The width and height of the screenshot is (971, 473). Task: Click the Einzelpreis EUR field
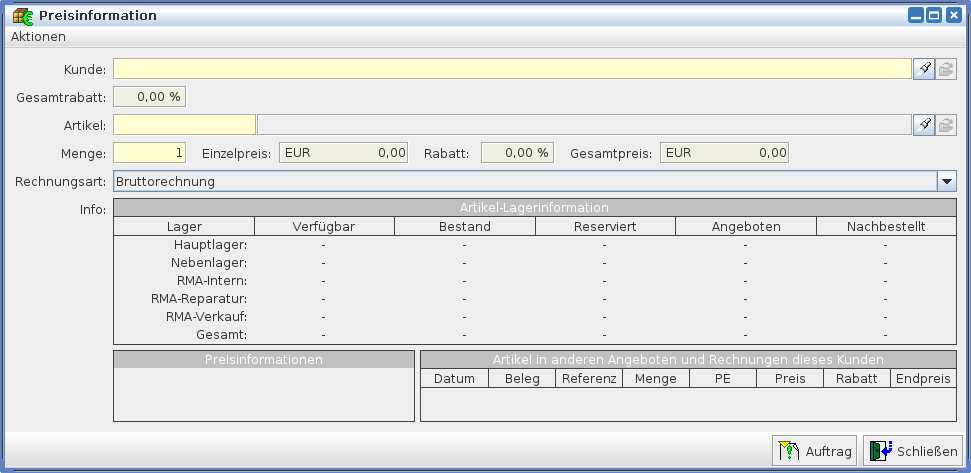(343, 153)
